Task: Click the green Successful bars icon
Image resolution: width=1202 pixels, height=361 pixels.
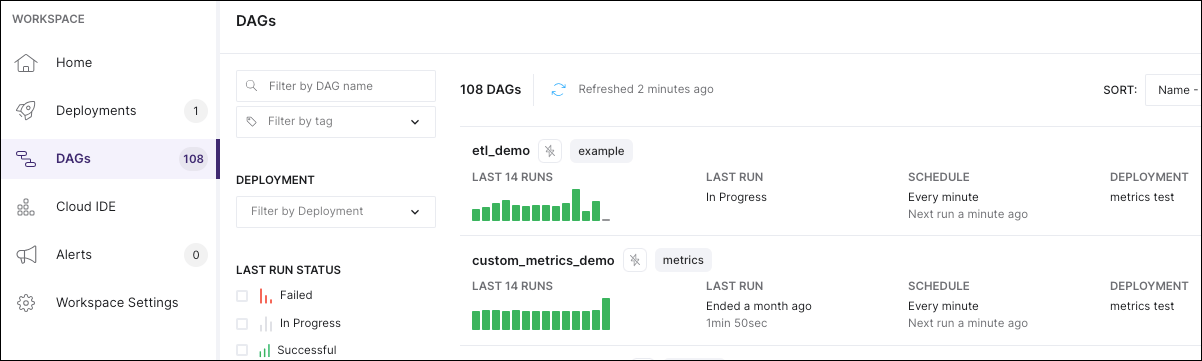Action: click(x=265, y=351)
